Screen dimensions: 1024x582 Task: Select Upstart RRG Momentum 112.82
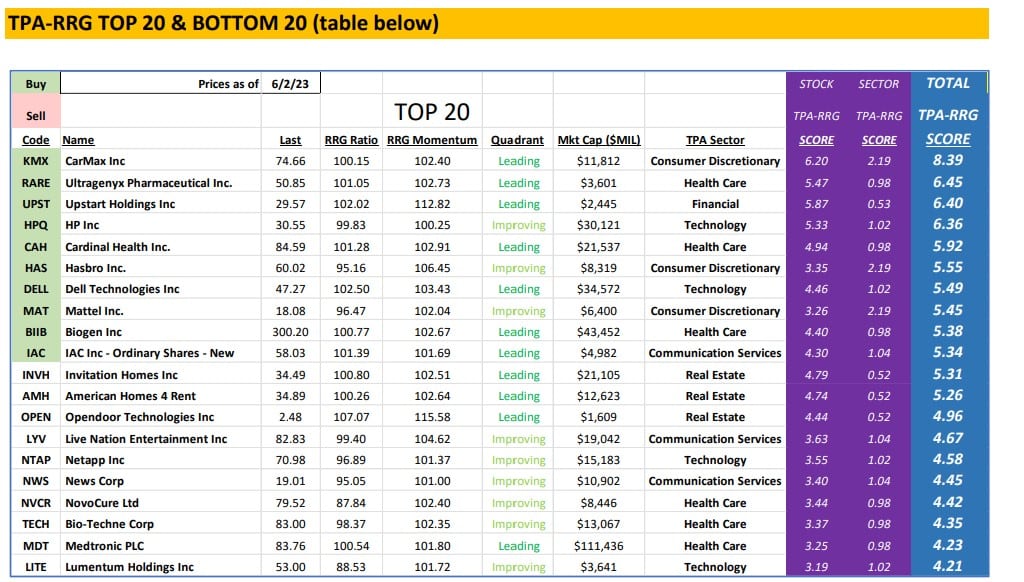[x=432, y=204]
